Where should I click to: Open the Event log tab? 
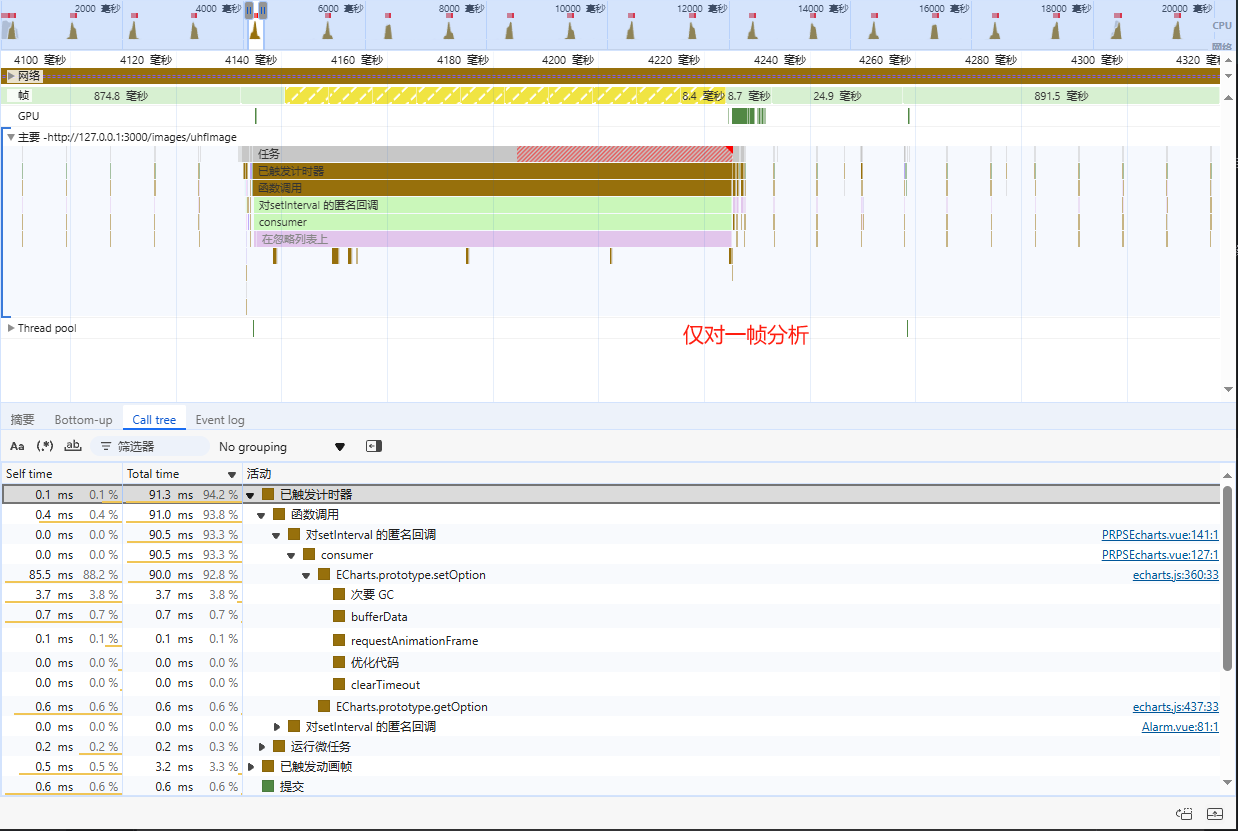pos(219,420)
